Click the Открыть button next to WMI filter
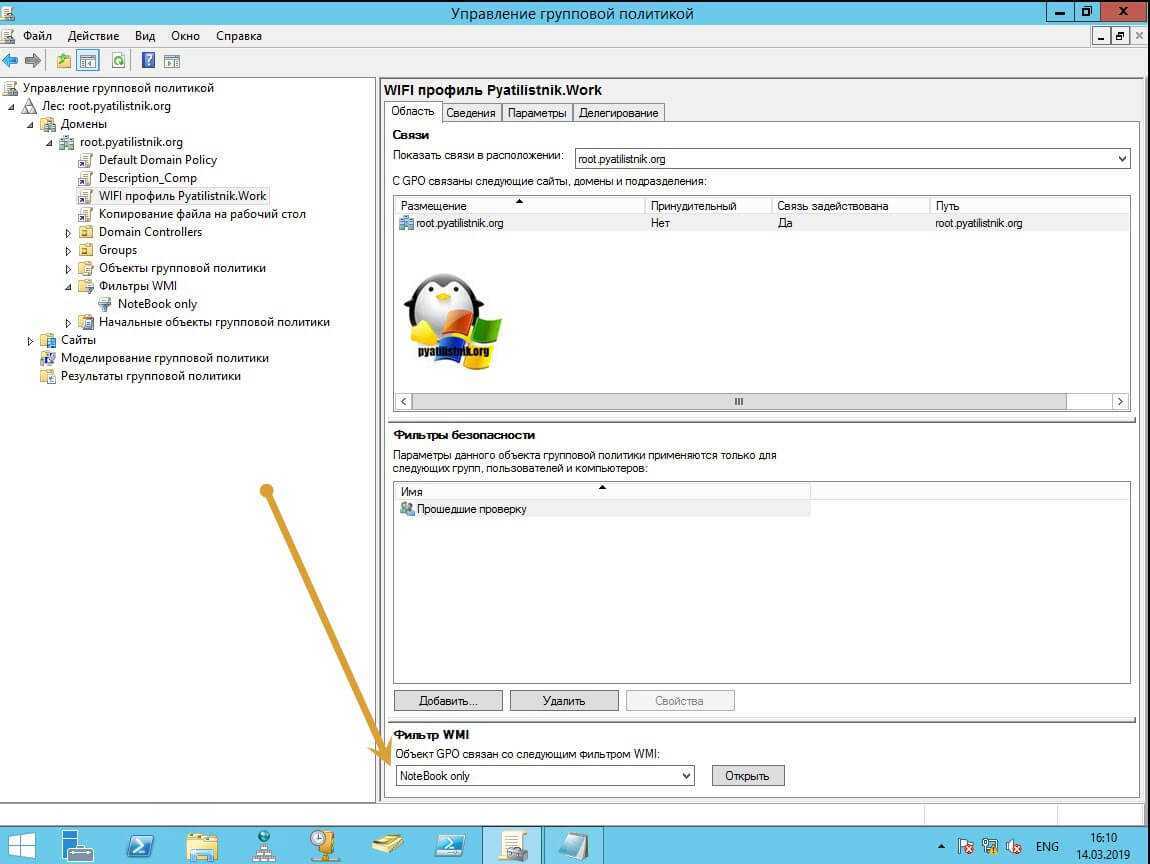 point(747,776)
